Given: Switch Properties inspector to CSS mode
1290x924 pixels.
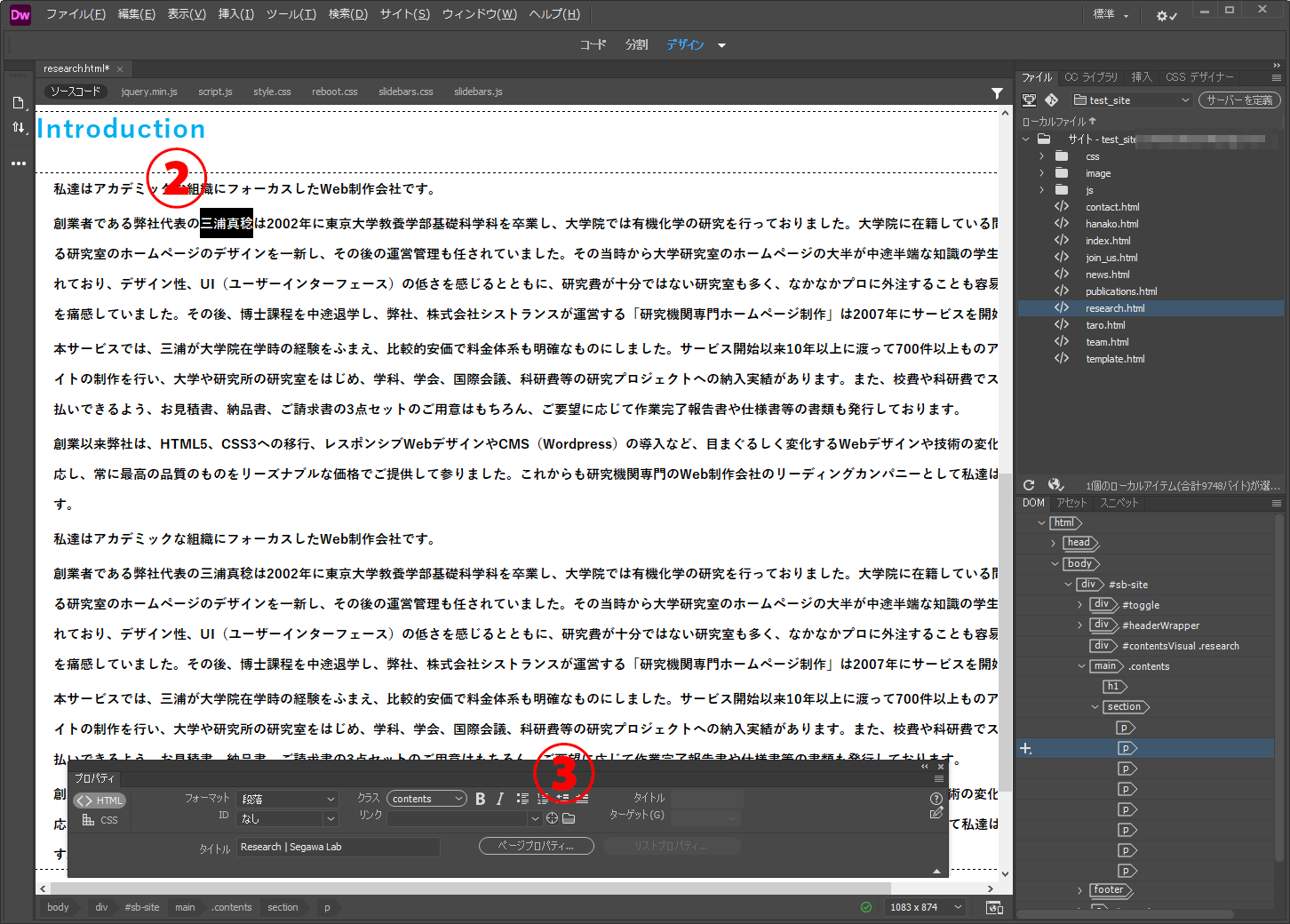Looking at the screenshot, I should (x=100, y=820).
